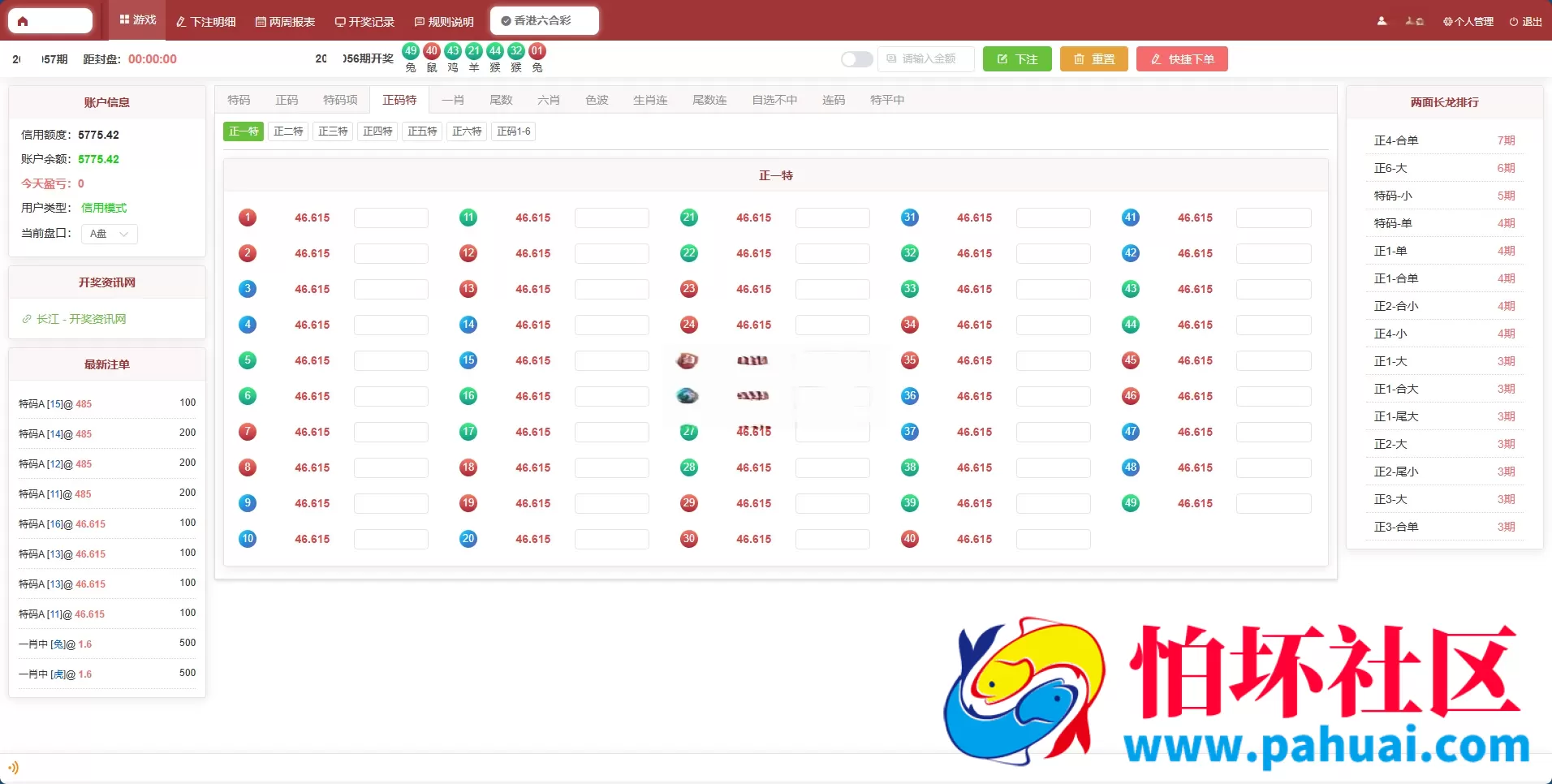This screenshot has width=1552, height=784.
Task: Click the red 快捷下单 button
Action: point(1182,59)
